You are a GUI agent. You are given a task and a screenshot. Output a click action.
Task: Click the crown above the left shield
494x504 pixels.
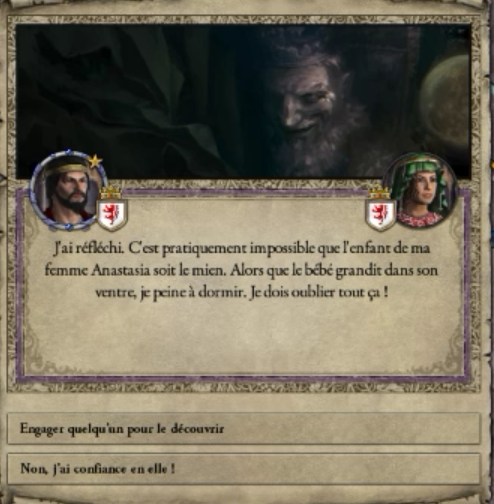pos(112,193)
